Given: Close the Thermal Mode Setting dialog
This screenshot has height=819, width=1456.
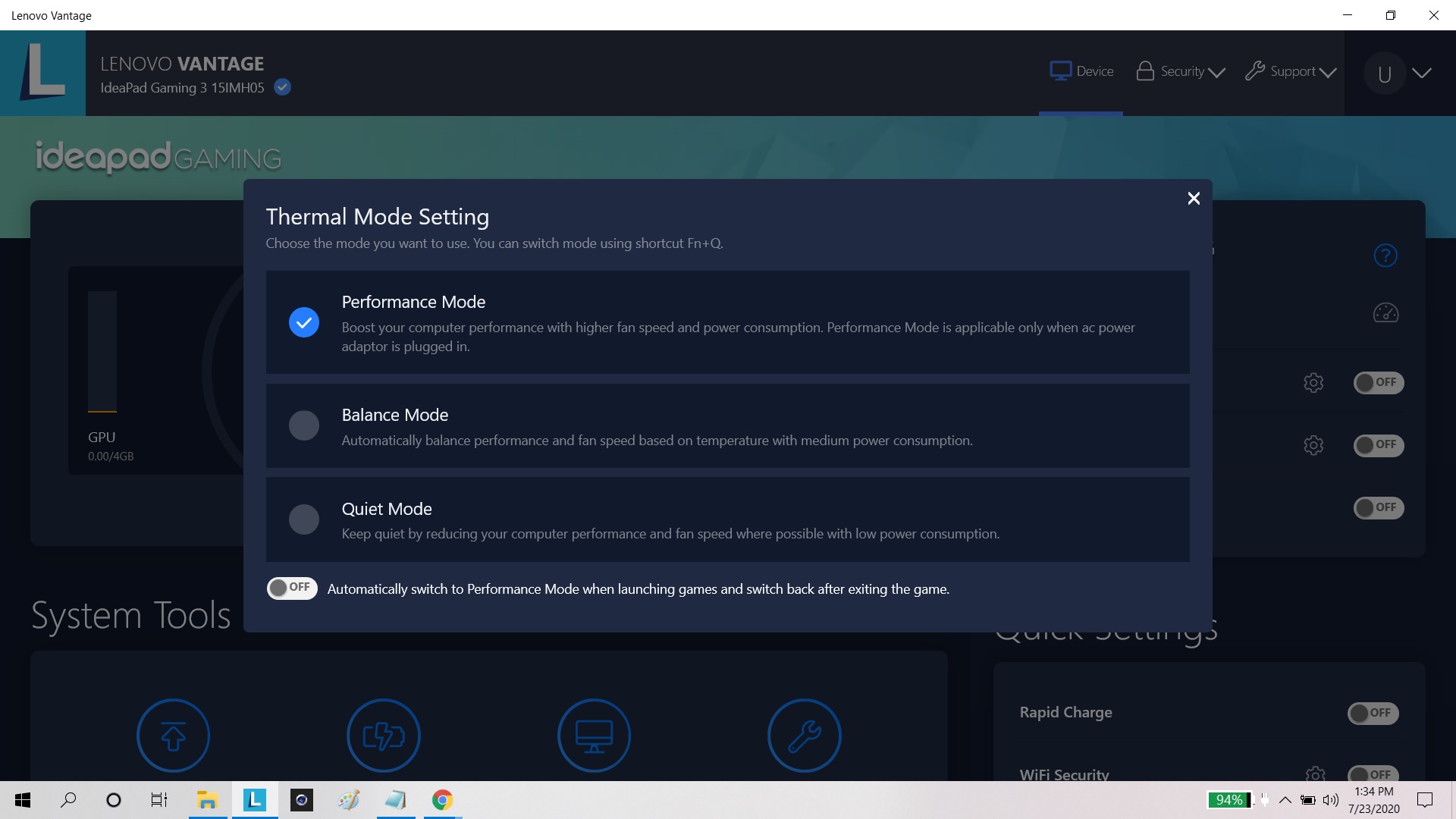Looking at the screenshot, I should coord(1194,198).
